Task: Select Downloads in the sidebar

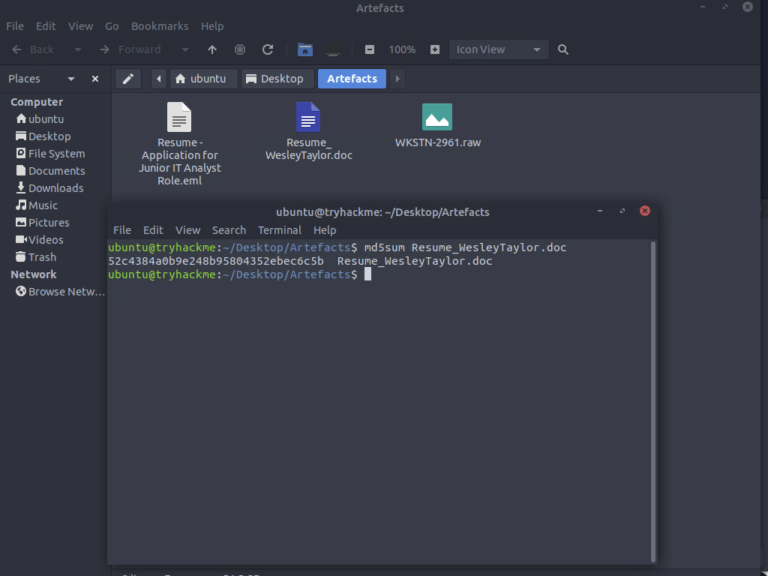Action: (55, 188)
